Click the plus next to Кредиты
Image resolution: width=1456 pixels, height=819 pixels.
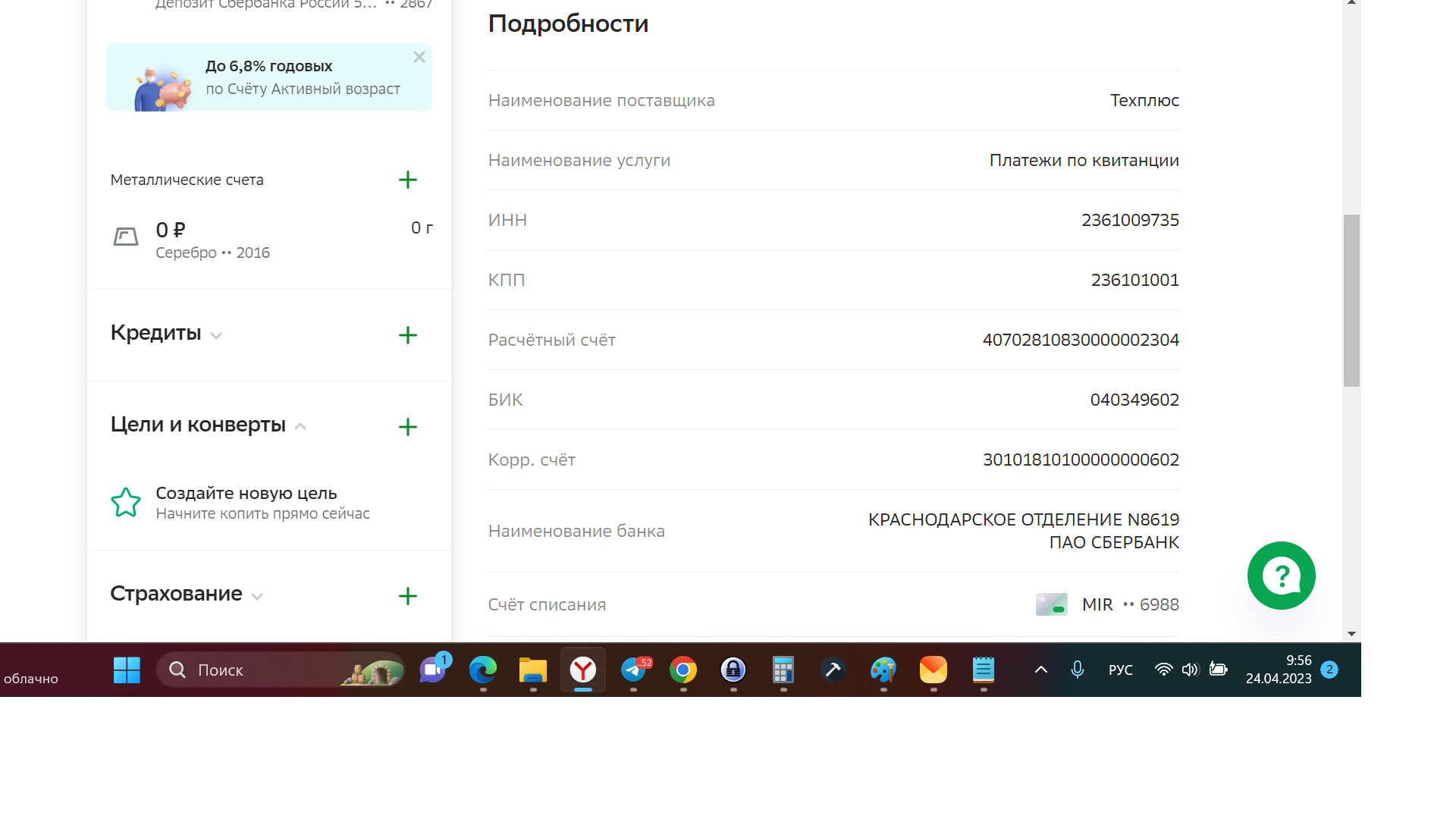coord(408,335)
